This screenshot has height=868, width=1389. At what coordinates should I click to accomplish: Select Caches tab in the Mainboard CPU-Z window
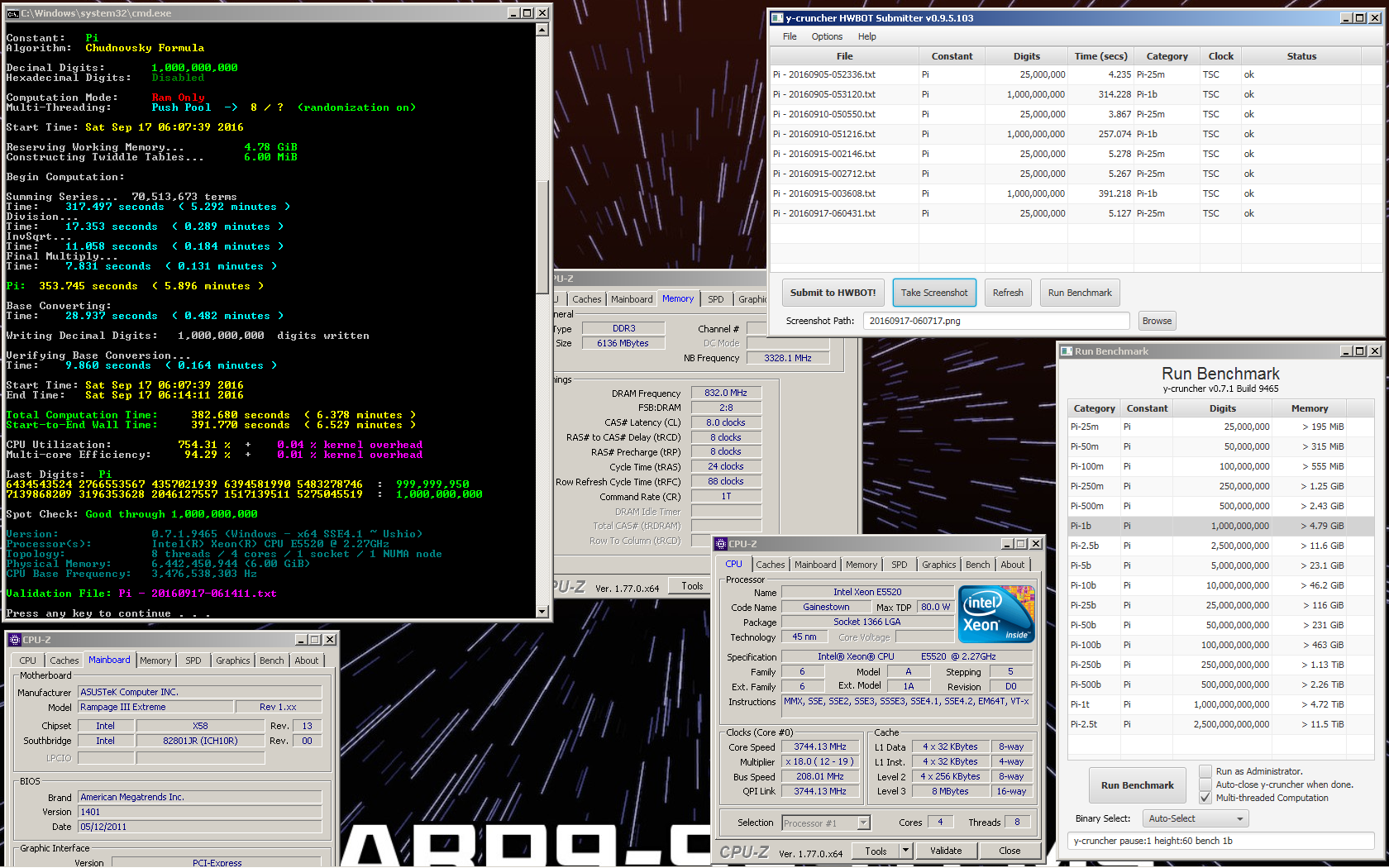click(64, 661)
